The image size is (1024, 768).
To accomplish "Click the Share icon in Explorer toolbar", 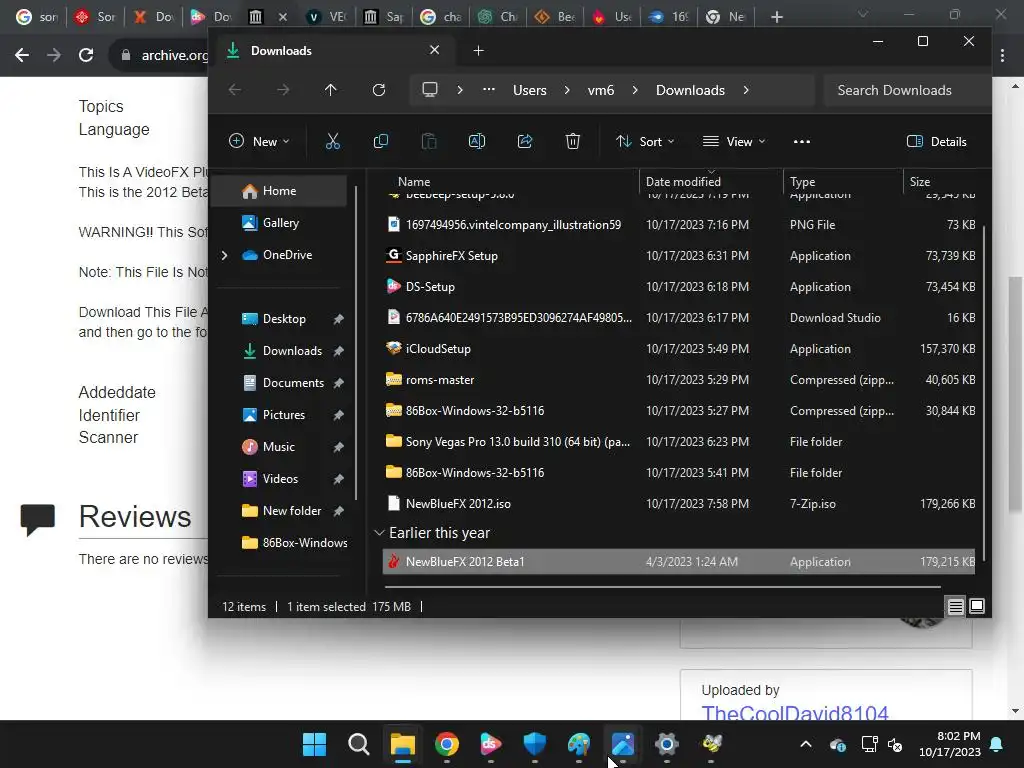I will (x=525, y=141).
